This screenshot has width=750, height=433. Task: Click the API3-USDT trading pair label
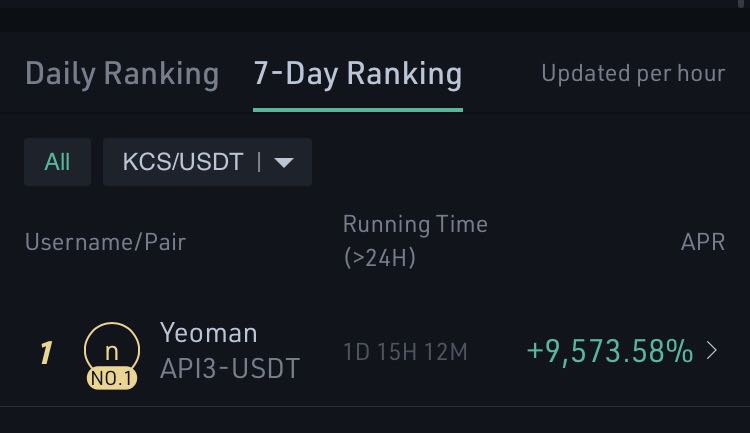coord(230,368)
